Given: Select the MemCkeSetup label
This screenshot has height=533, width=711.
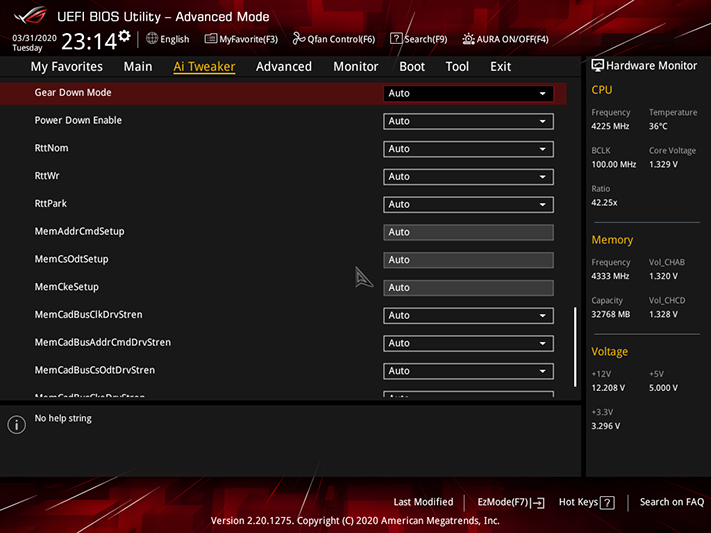Looking at the screenshot, I should point(66,287).
